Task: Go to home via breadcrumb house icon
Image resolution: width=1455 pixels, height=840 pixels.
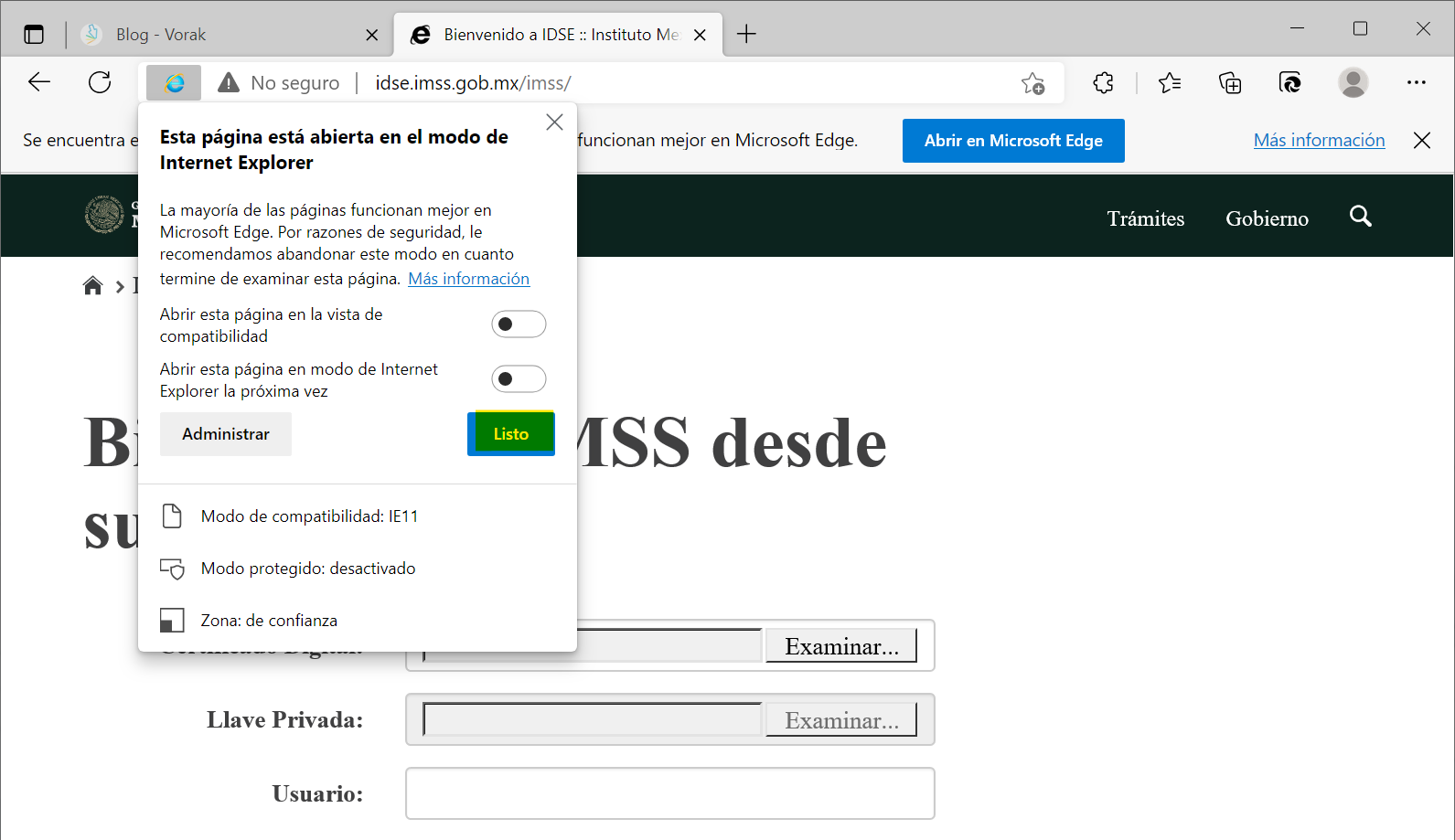Action: coord(92,286)
